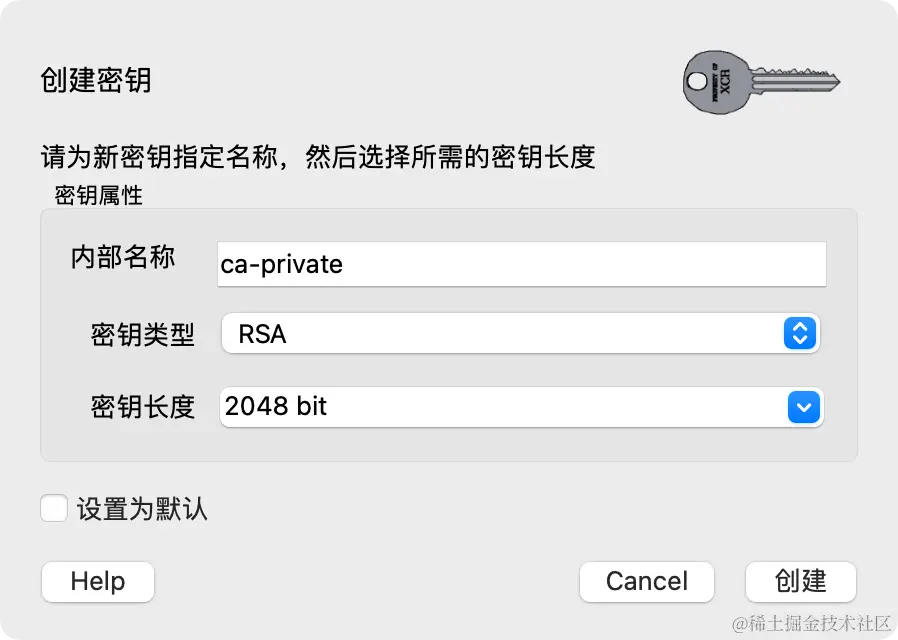Screen dimensions: 898x640
Task: Click the instruction text about specifying key name
Action: pyautogui.click(x=318, y=157)
